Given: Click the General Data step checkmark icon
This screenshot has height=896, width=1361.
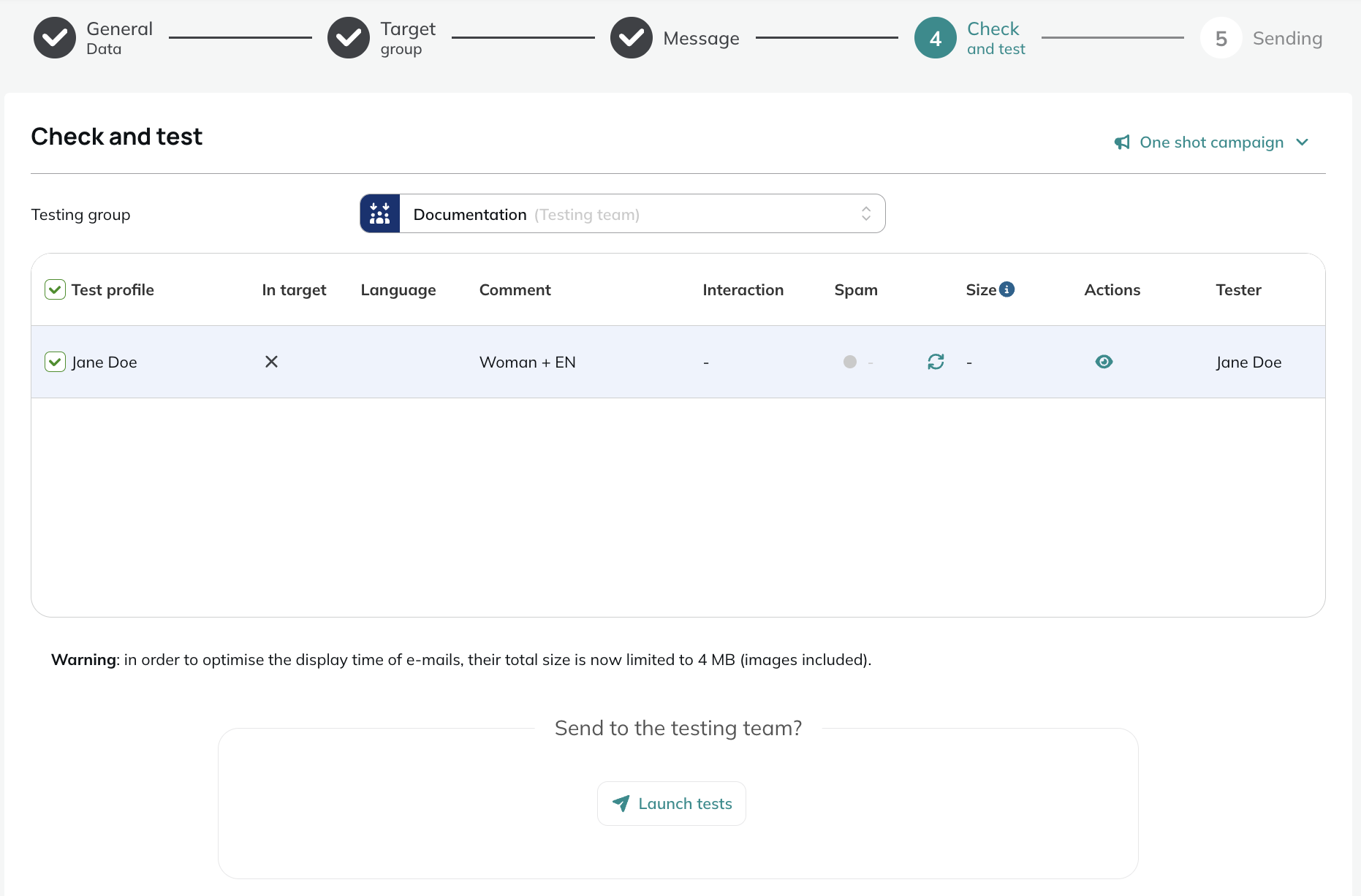Looking at the screenshot, I should click(55, 38).
